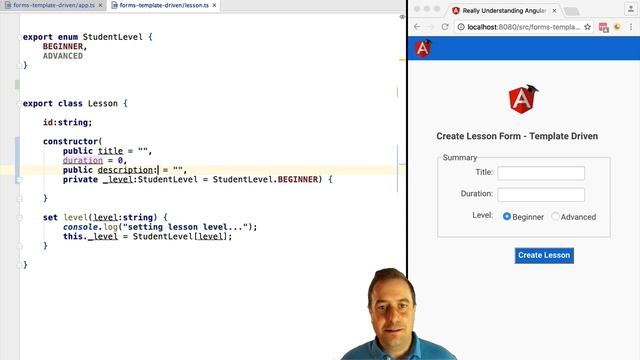This screenshot has height=360, width=640.
Task: Click the large Angular logo above the form
Action: tap(523, 99)
